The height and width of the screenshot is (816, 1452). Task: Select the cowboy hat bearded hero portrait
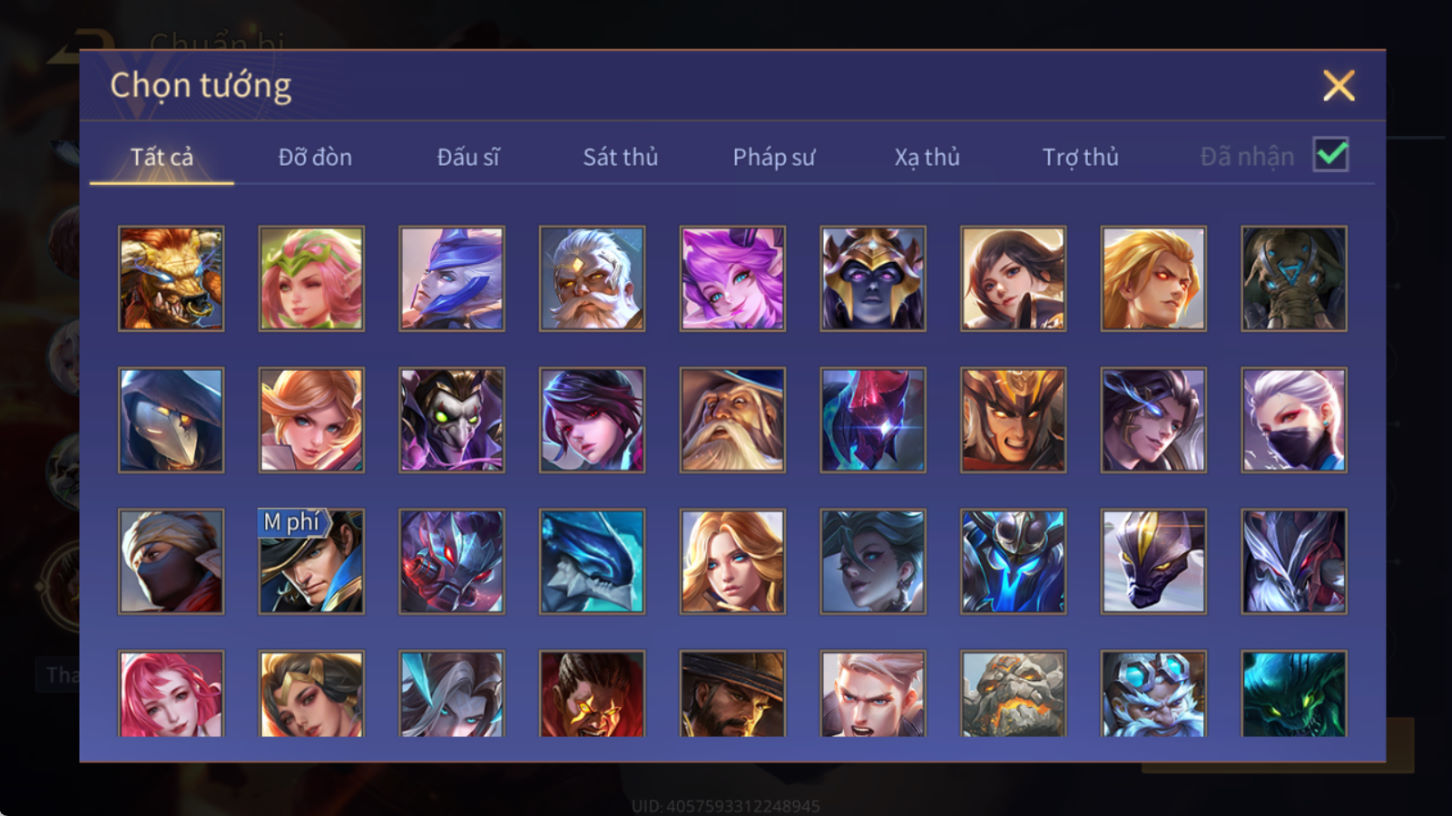click(732, 694)
